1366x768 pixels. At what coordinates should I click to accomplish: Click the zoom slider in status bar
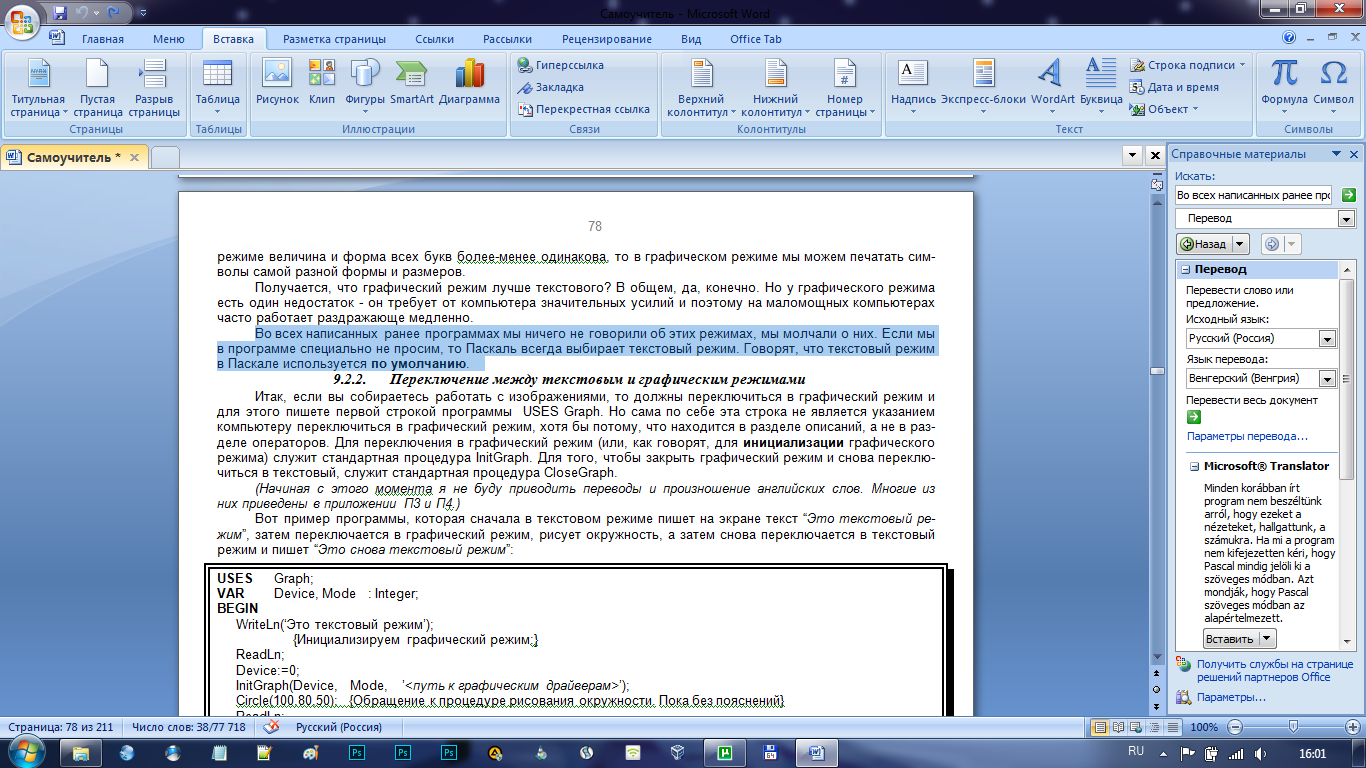coord(1293,727)
